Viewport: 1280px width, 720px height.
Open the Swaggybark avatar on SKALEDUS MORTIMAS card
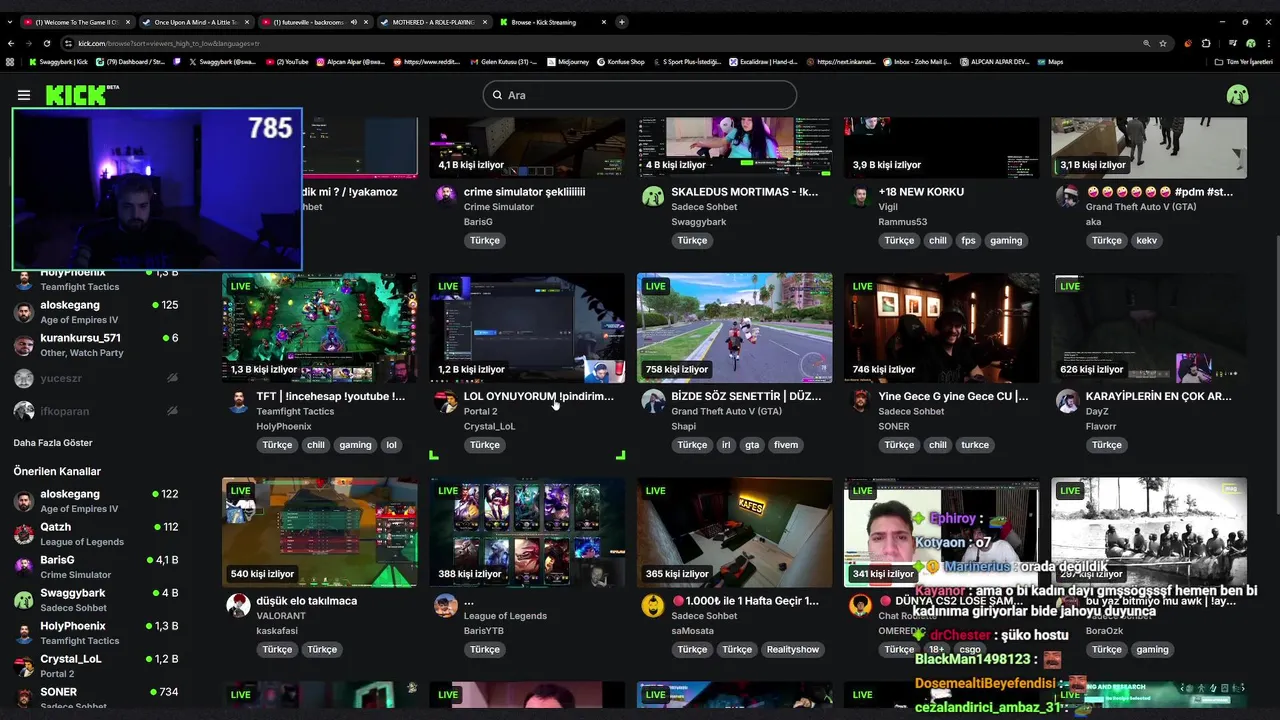[653, 196]
